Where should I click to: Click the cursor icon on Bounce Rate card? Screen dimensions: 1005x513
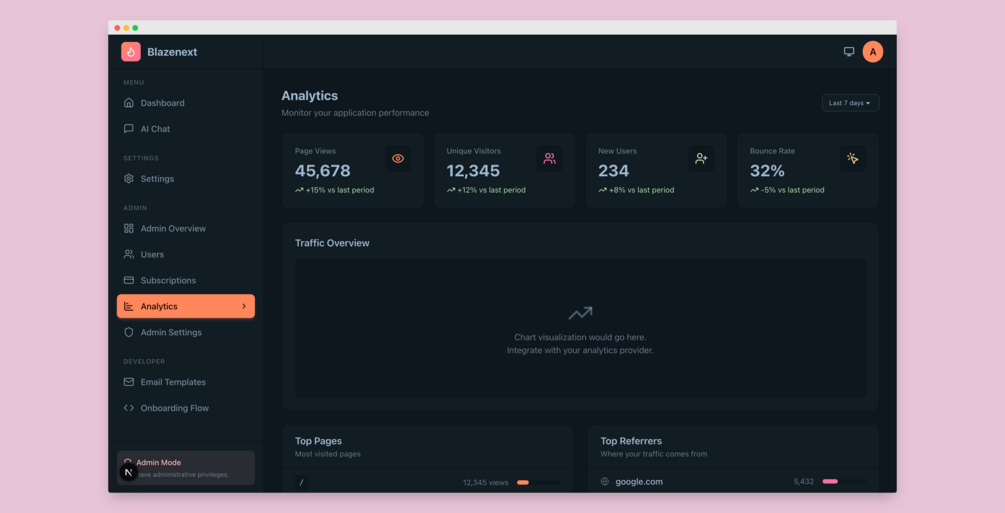coord(852,158)
